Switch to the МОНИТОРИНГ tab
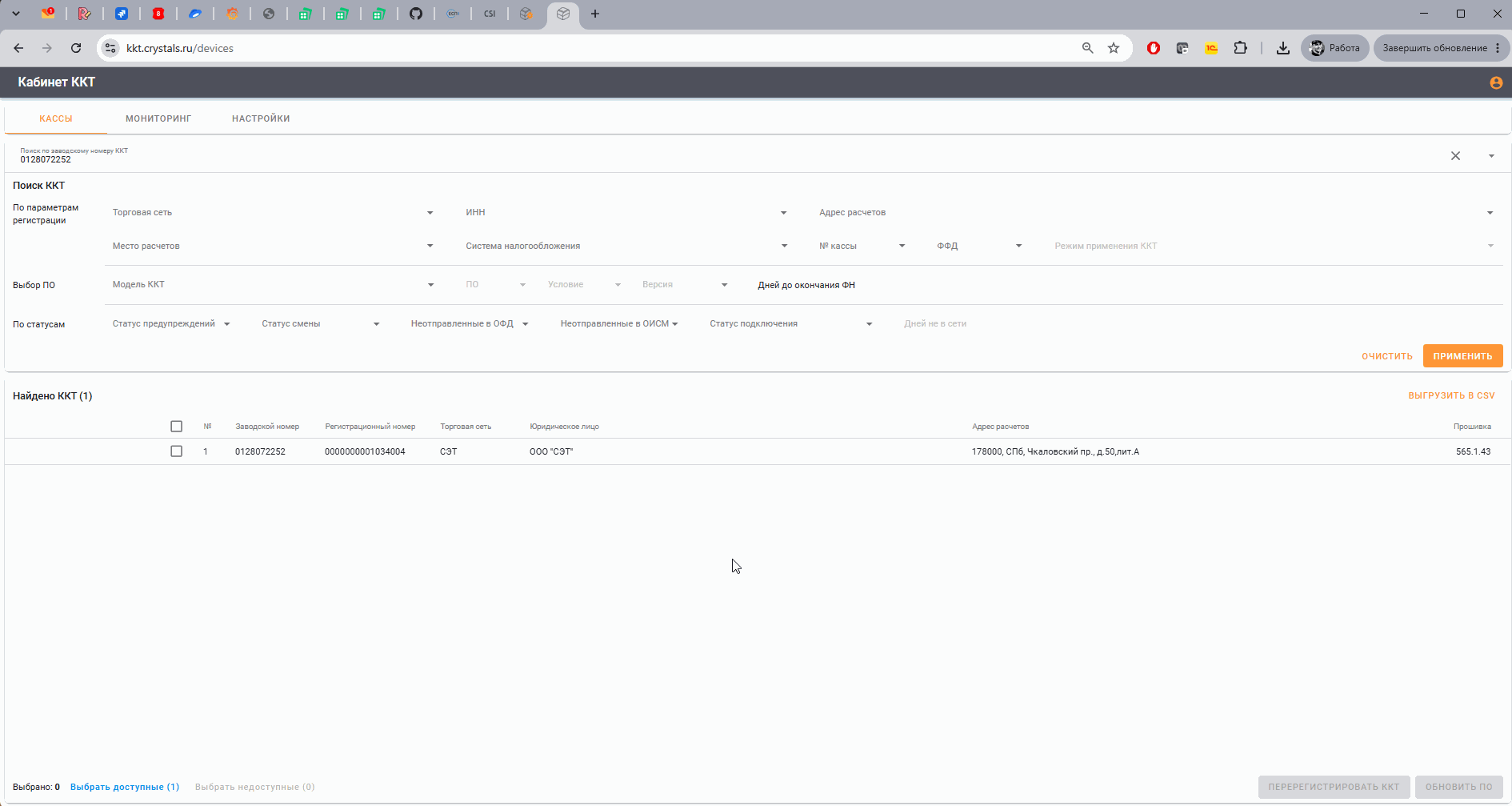 coord(158,118)
